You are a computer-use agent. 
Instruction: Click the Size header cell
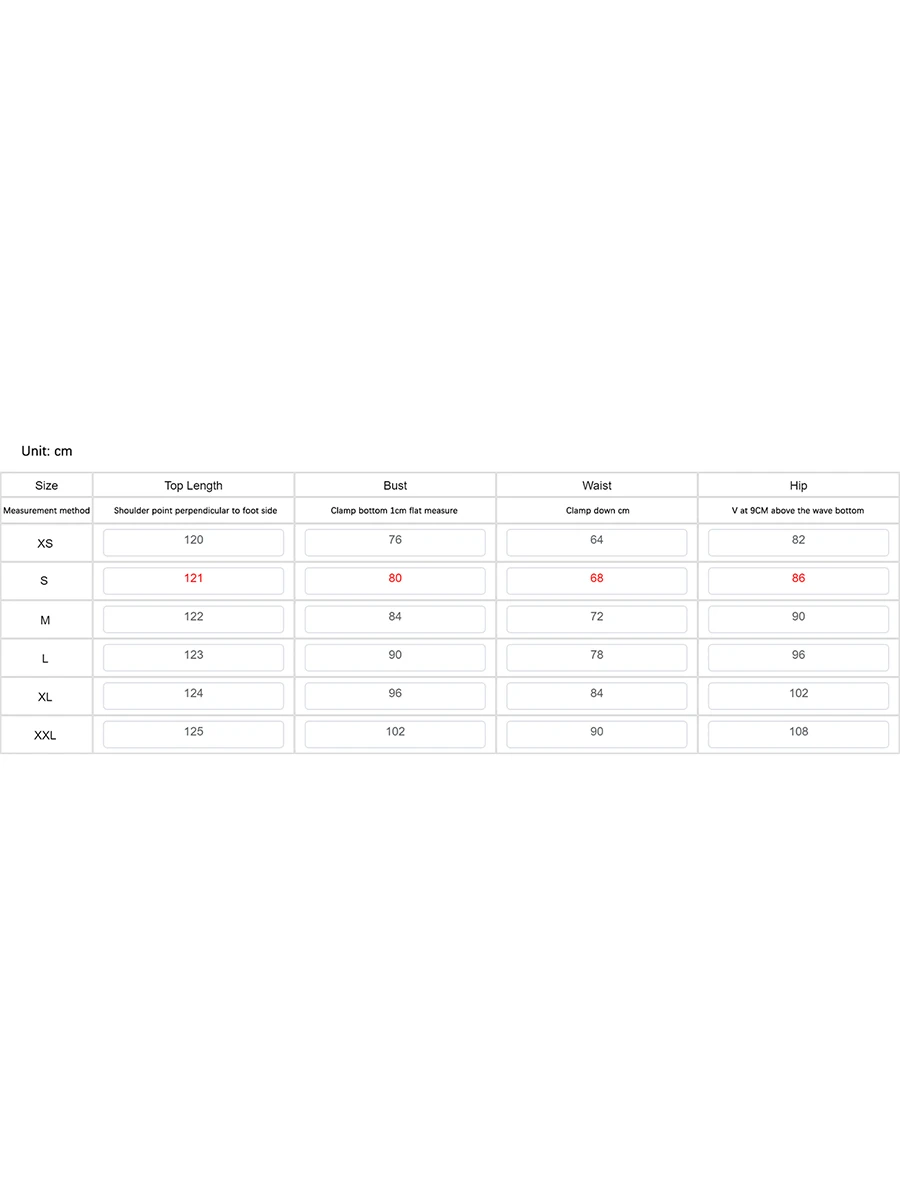click(46, 486)
